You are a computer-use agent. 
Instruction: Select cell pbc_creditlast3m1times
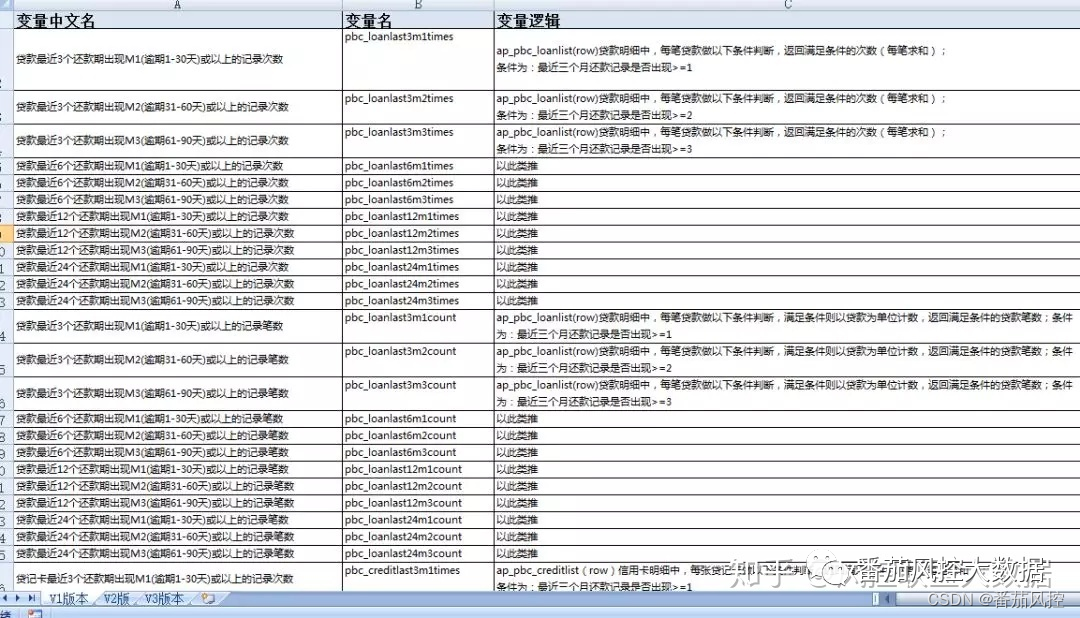coord(418,577)
